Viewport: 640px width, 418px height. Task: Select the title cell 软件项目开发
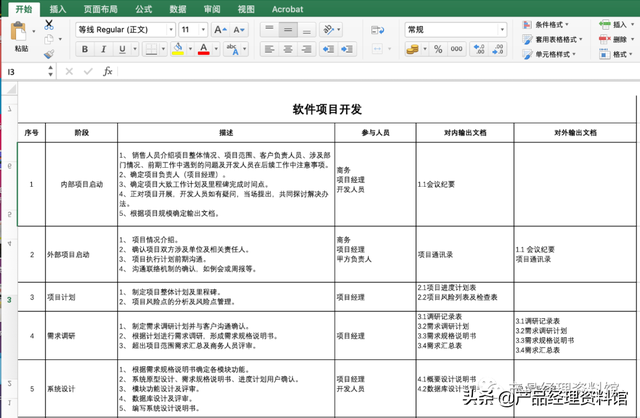pyautogui.click(x=327, y=109)
